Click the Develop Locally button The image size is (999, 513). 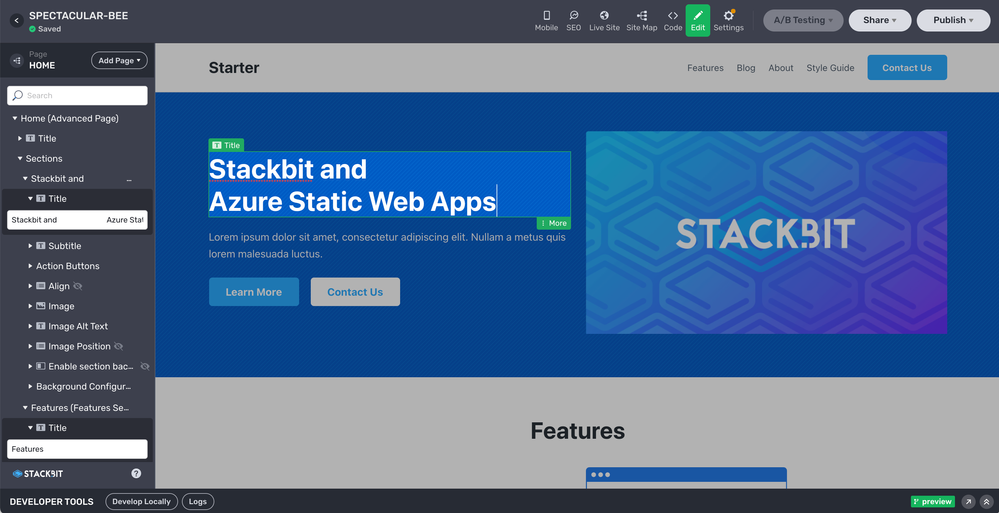point(142,502)
